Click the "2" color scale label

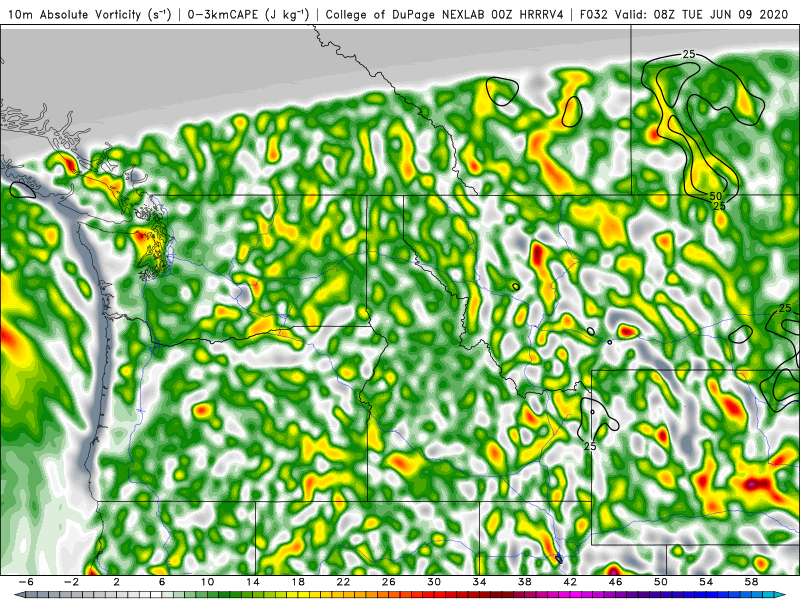pyautogui.click(x=117, y=582)
